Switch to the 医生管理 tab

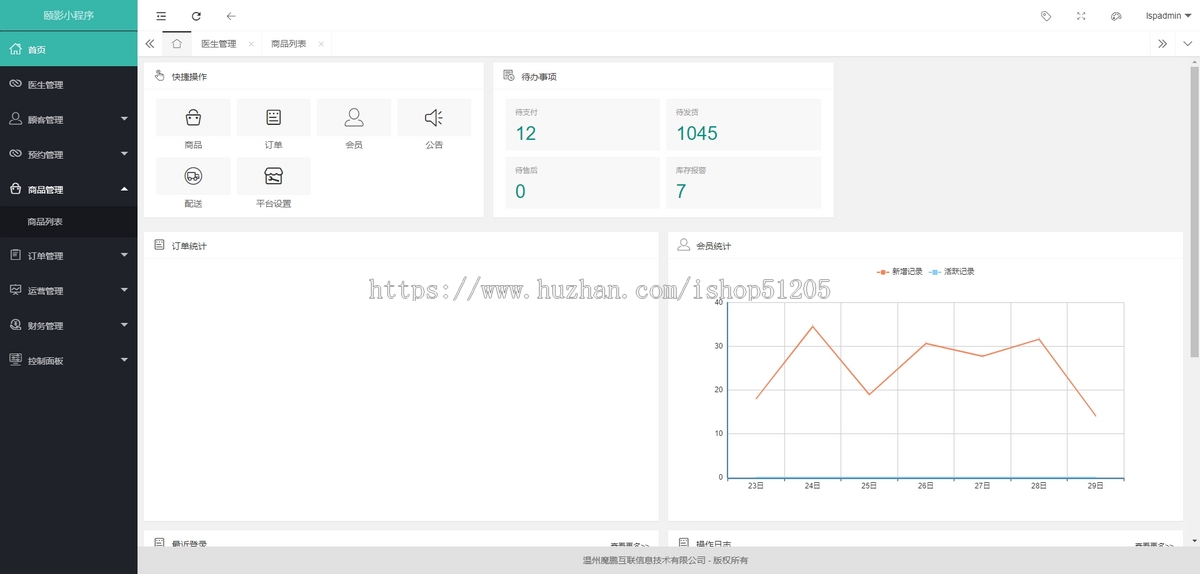[x=219, y=44]
